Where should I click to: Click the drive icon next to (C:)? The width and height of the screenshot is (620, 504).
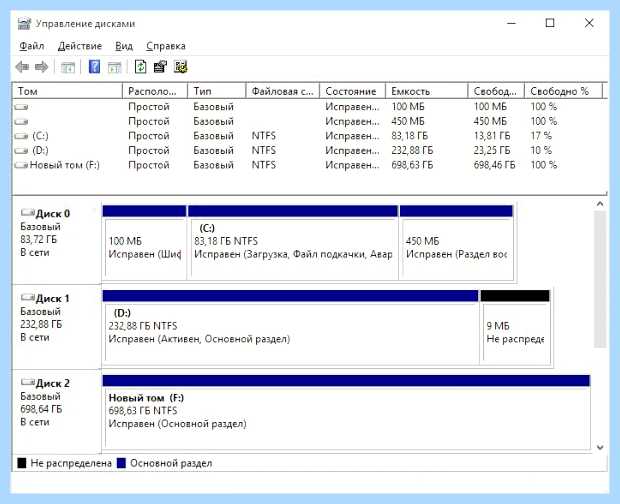coord(21,136)
